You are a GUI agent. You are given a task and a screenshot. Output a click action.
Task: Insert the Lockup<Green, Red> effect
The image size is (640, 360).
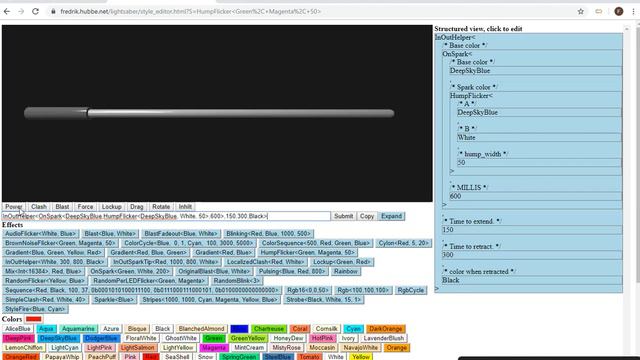click(342, 262)
